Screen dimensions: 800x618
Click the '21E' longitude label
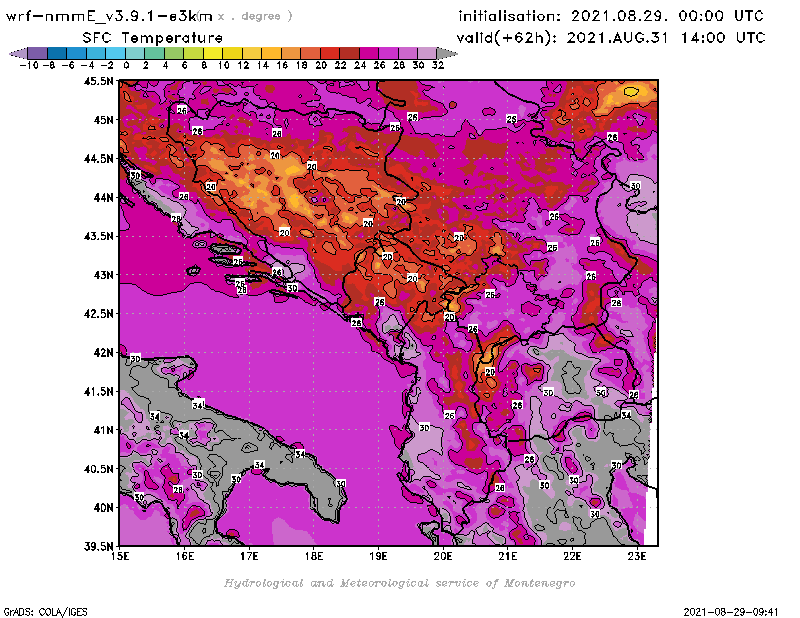508,556
